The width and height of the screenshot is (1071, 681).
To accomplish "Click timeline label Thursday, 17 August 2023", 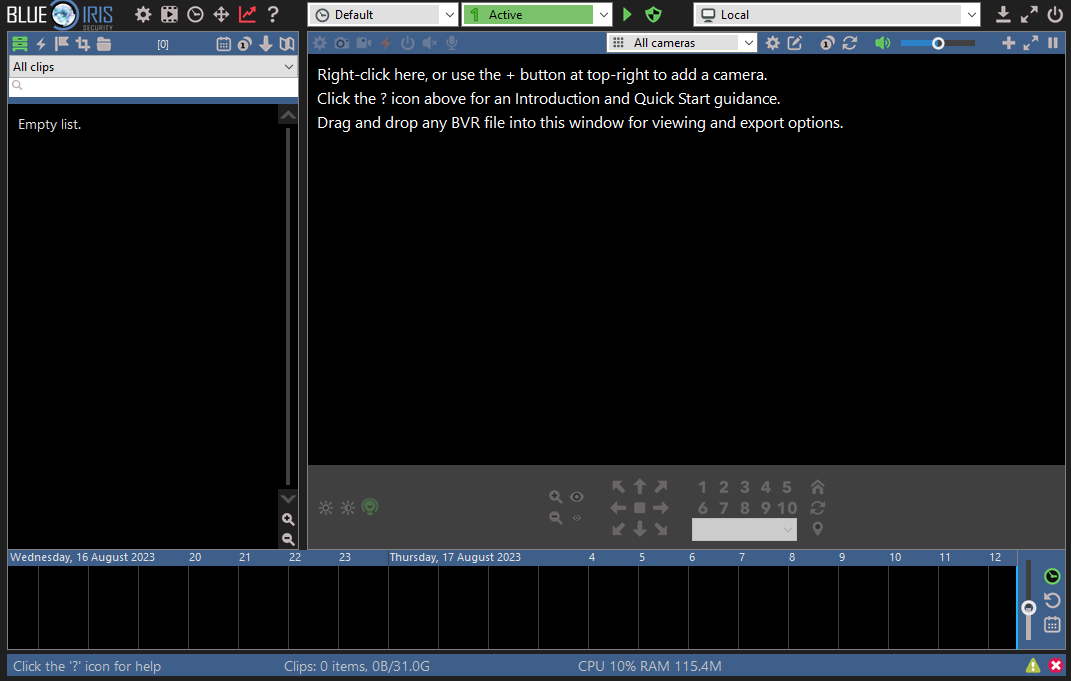I will tap(455, 557).
